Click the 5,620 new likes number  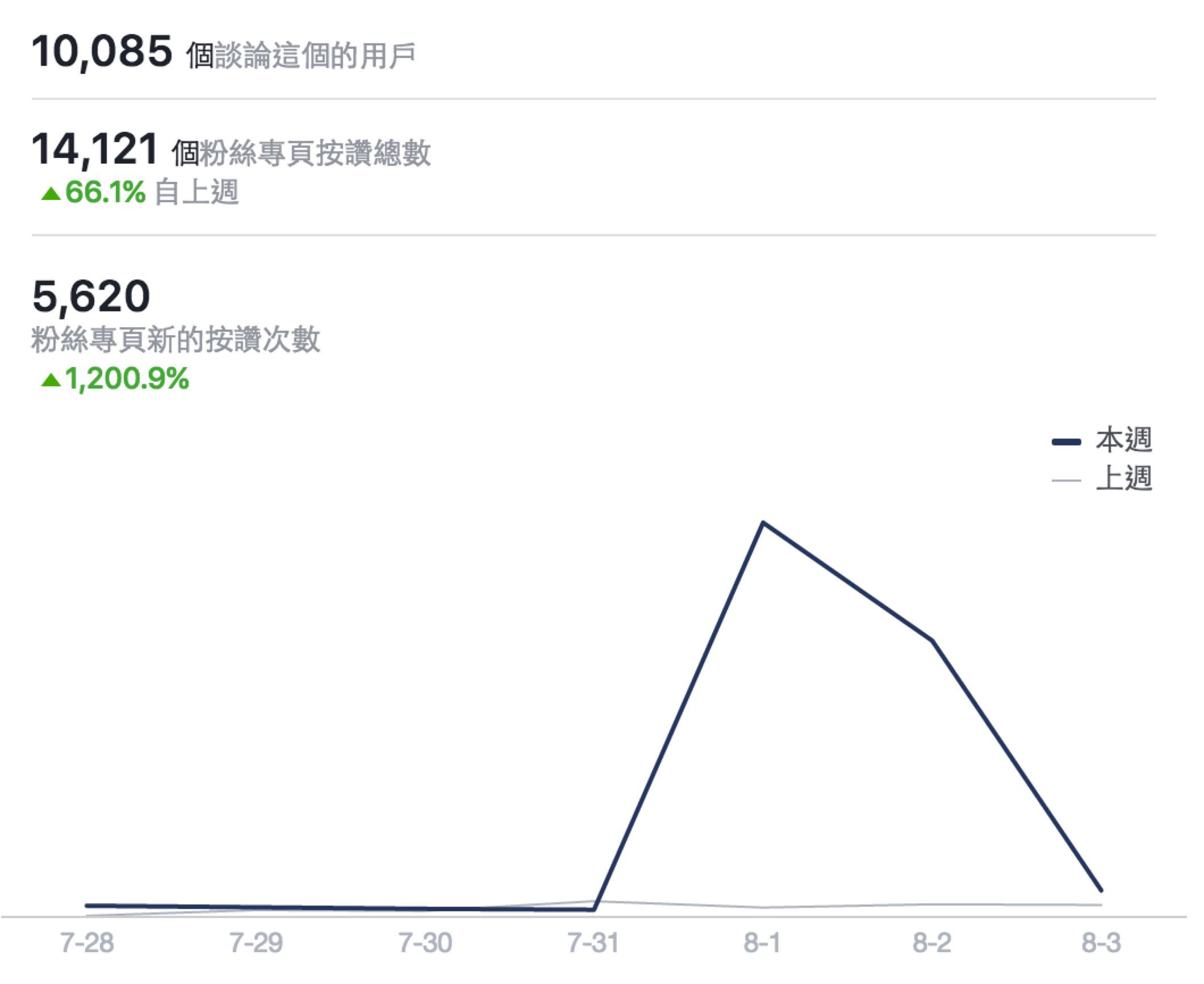click(91, 296)
